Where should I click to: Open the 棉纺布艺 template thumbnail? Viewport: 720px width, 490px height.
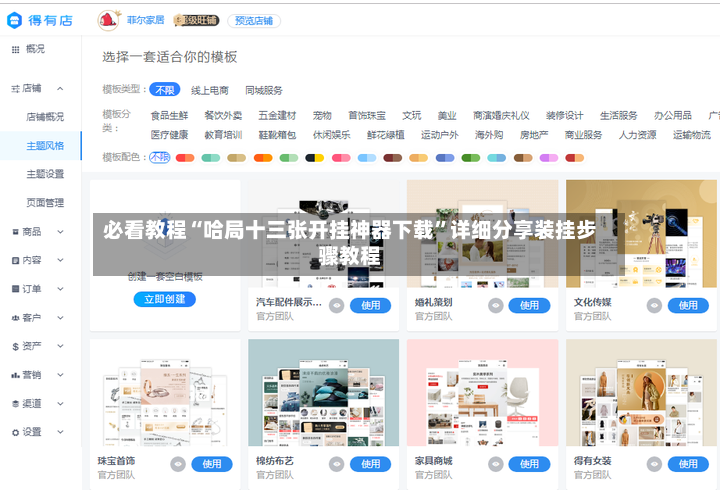tap(324, 393)
